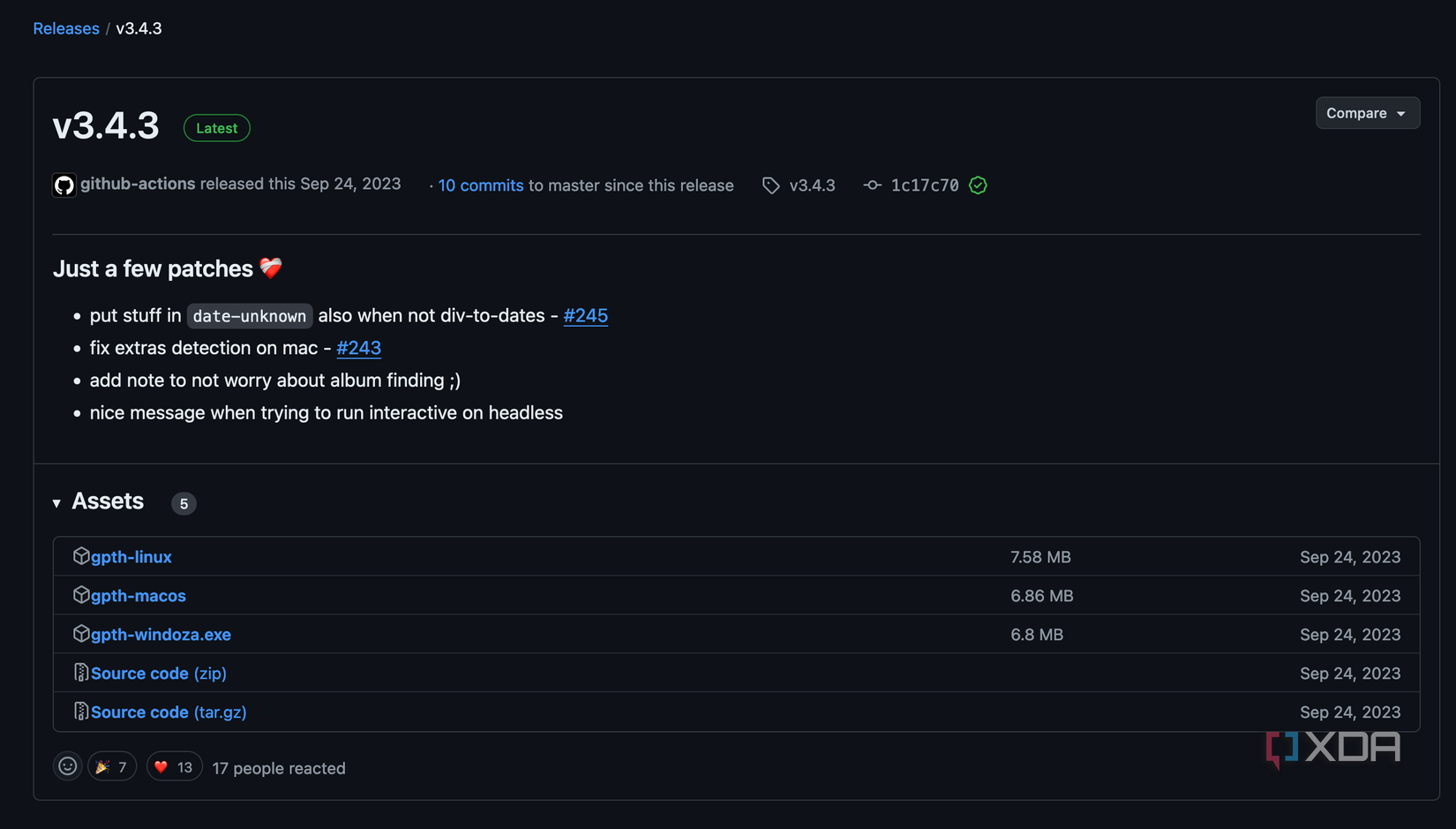Screen dimensions: 1456x829
Task: Open the add reaction smiley button
Action: [x=68, y=766]
